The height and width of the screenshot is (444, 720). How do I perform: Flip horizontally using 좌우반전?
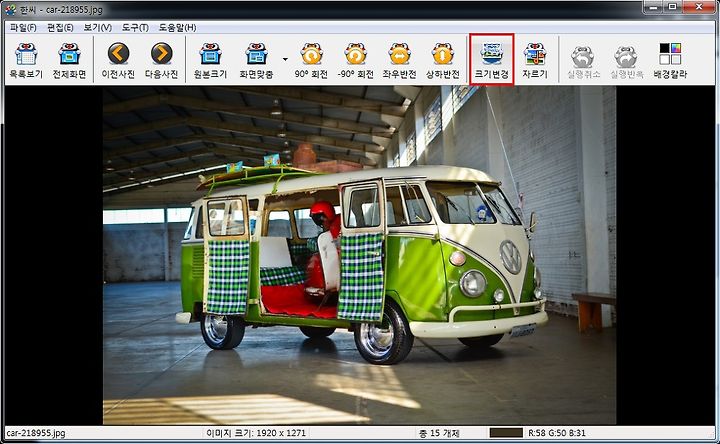tap(399, 60)
